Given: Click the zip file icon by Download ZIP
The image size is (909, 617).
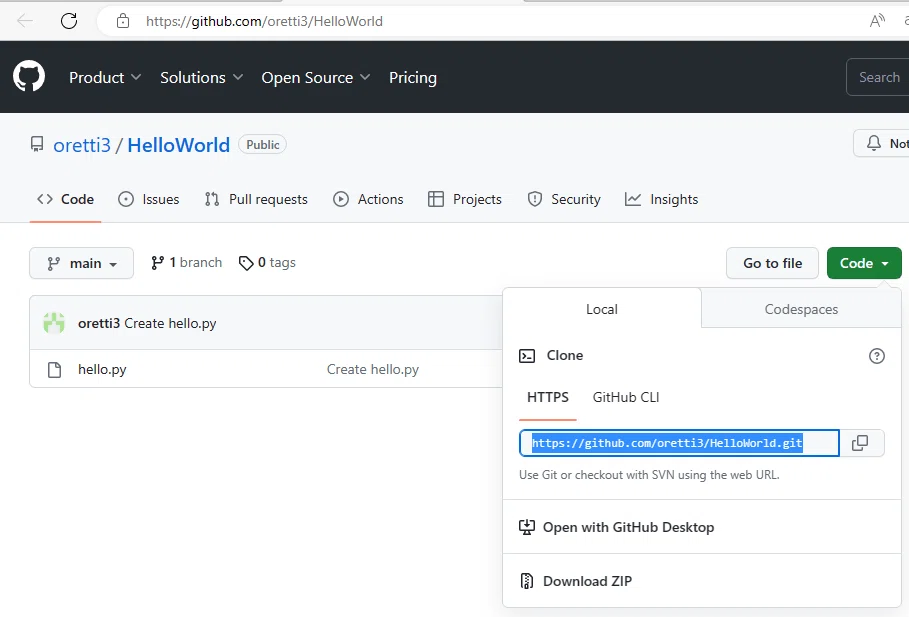Looking at the screenshot, I should [526, 580].
